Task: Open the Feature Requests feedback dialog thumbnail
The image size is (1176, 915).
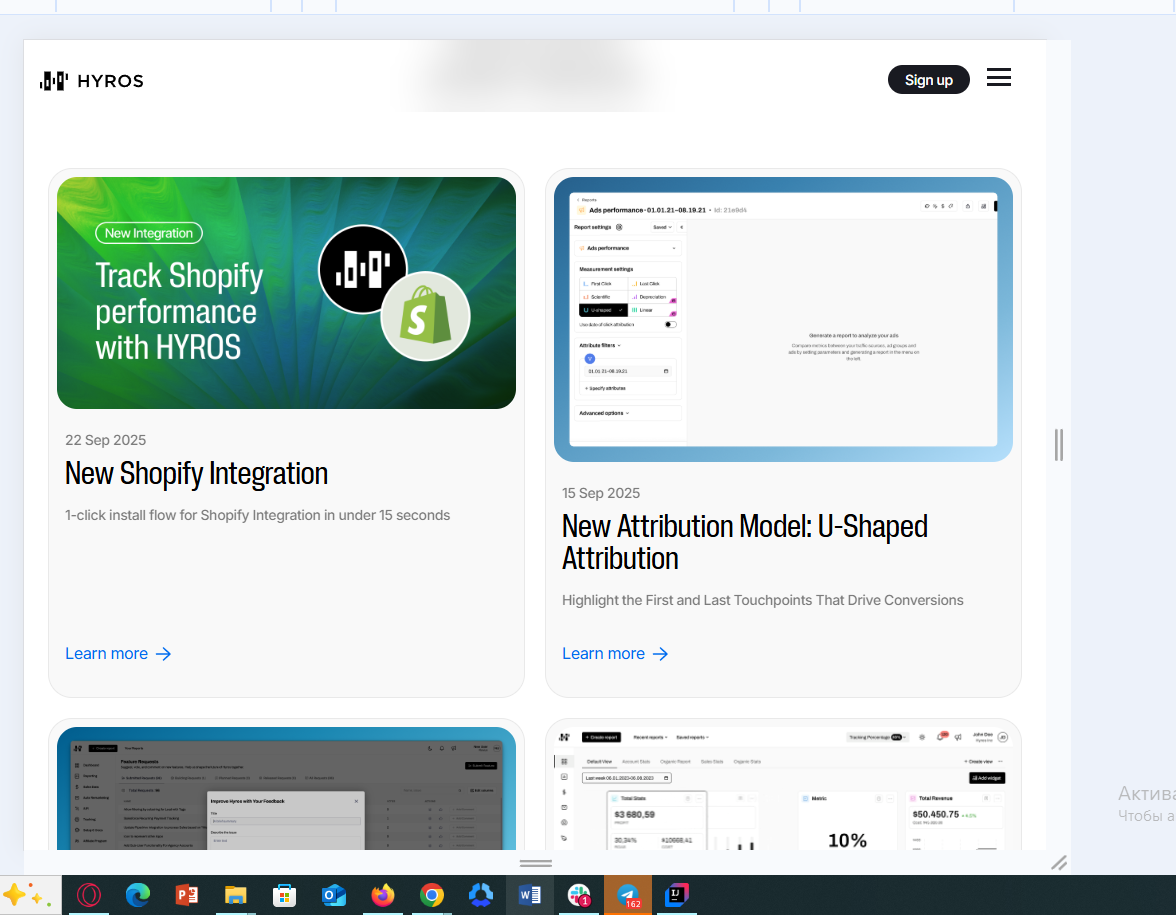Action: click(x=286, y=788)
